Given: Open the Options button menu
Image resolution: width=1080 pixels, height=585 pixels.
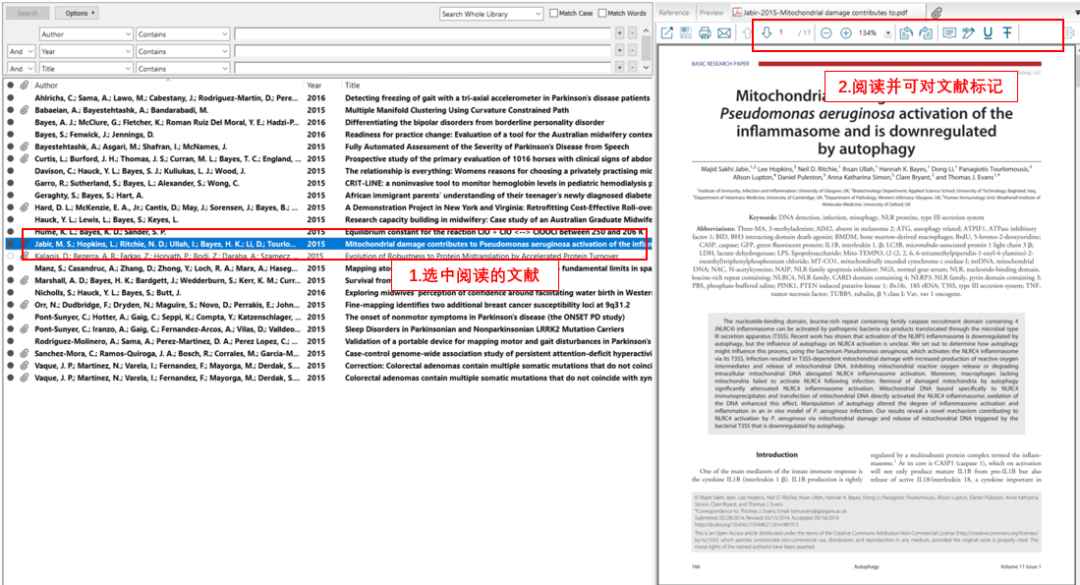Looking at the screenshot, I should click(x=76, y=13).
